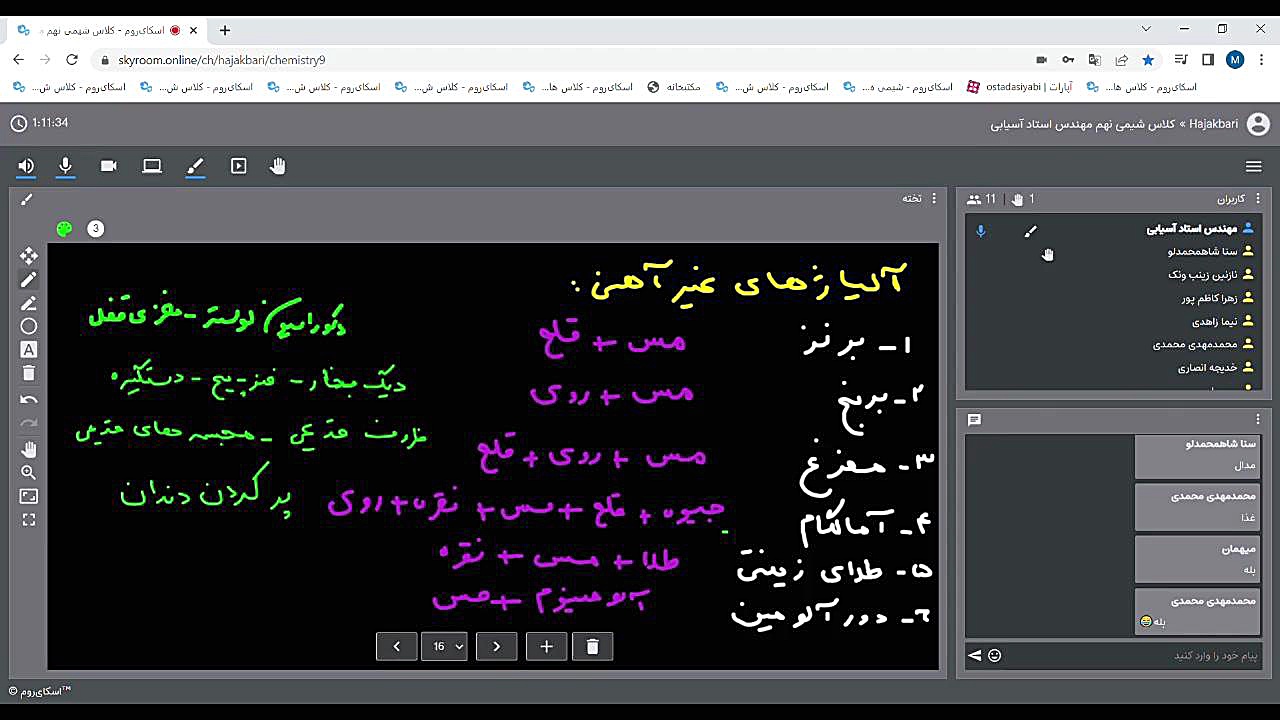Open the green pen color palette

click(65, 229)
